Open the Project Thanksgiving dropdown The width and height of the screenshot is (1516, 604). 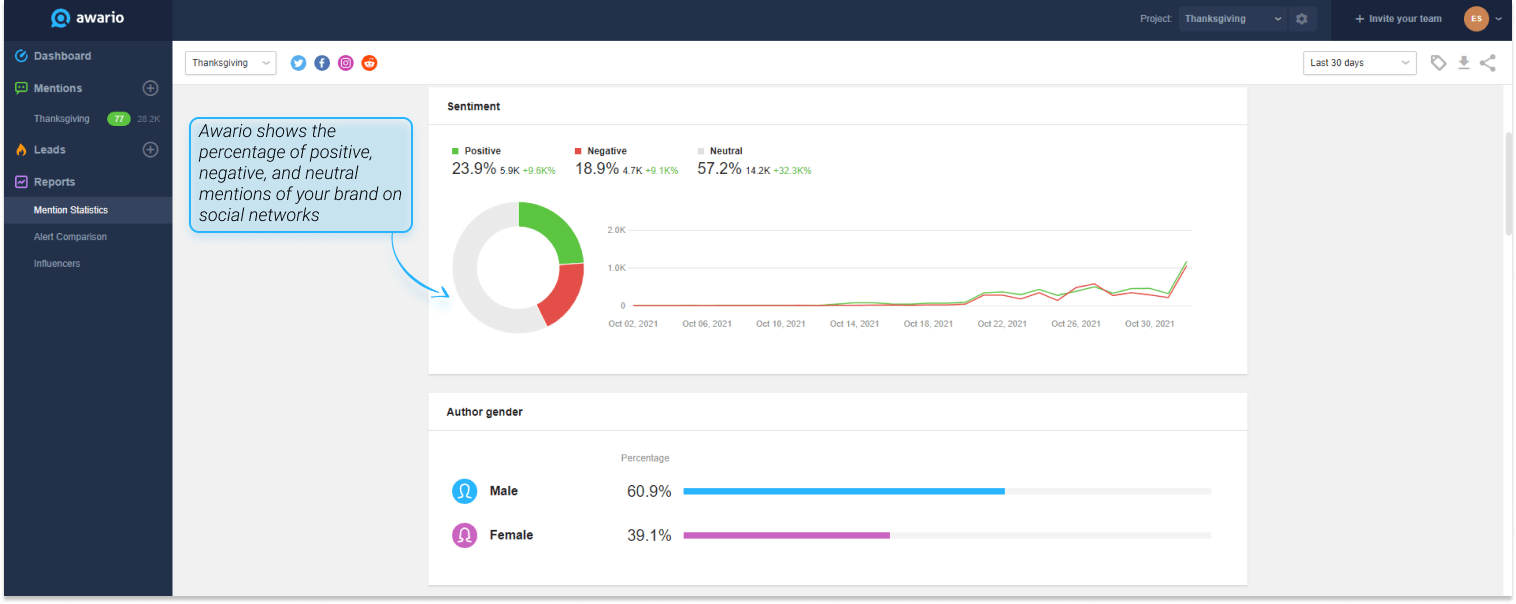[x=1234, y=18]
